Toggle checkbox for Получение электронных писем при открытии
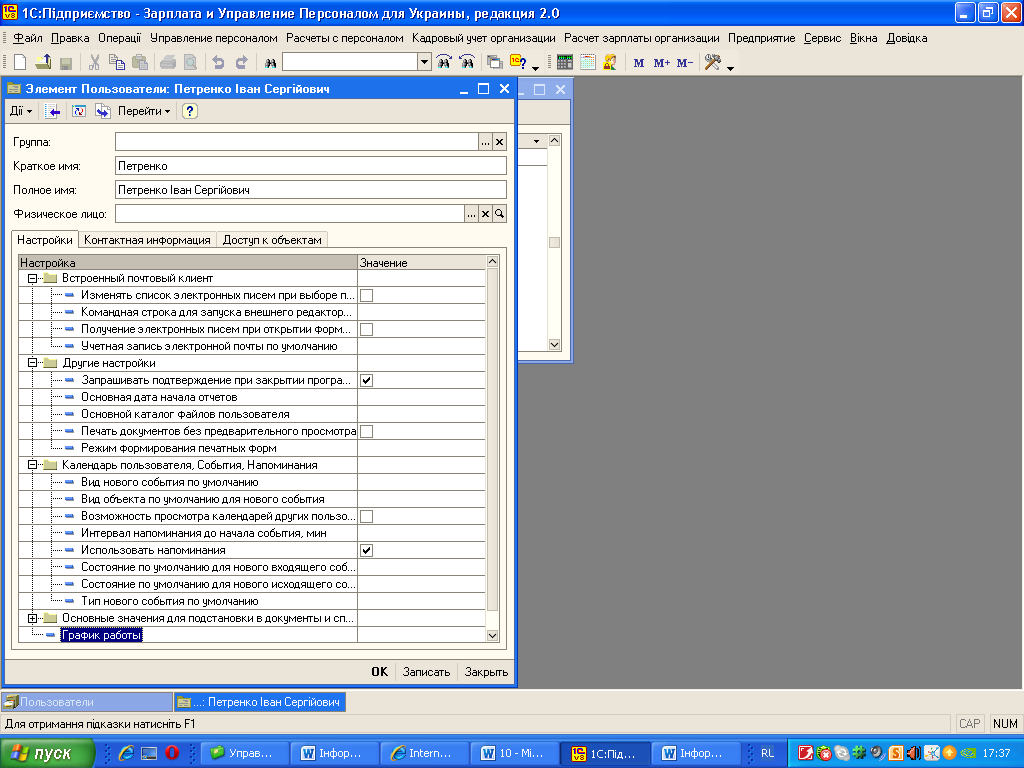 tap(366, 329)
